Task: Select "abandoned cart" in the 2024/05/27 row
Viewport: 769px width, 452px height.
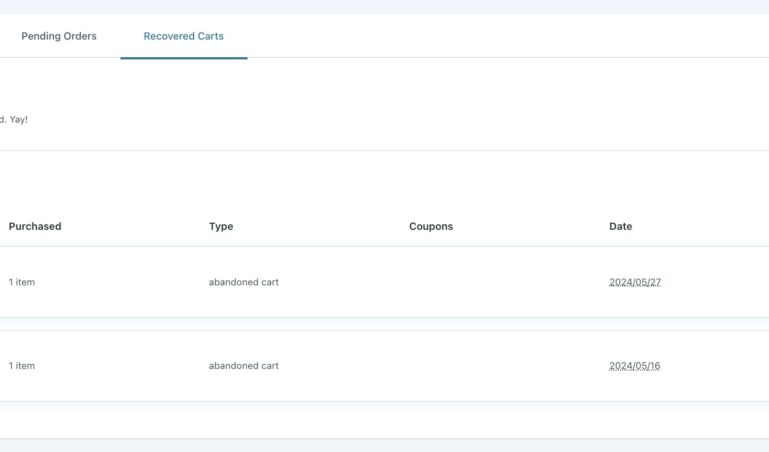Action: pos(244,282)
